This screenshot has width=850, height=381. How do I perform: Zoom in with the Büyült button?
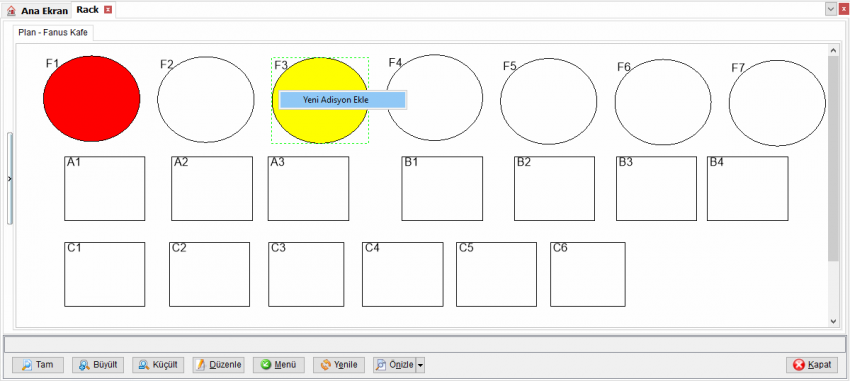(x=98, y=365)
